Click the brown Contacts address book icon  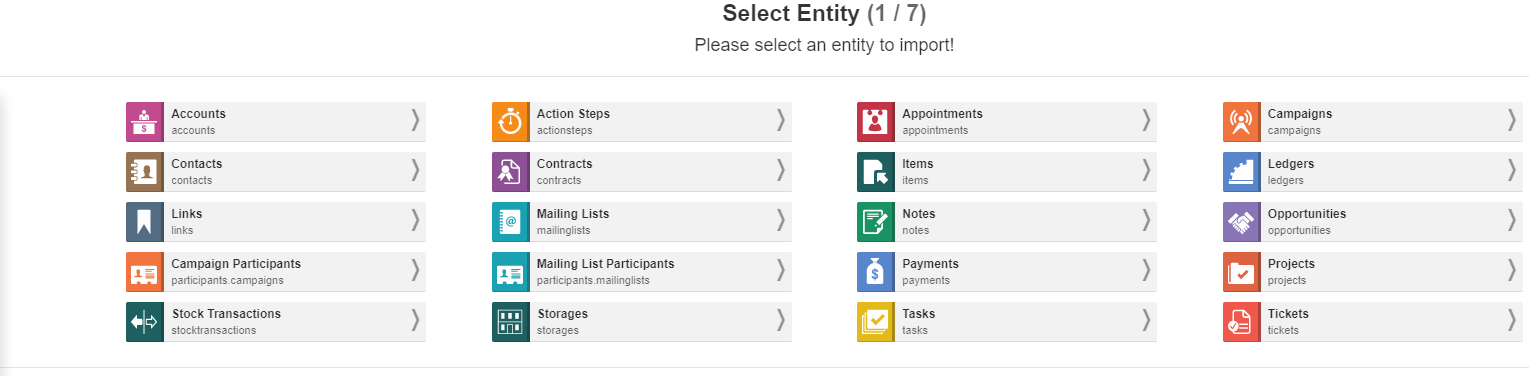(144, 172)
